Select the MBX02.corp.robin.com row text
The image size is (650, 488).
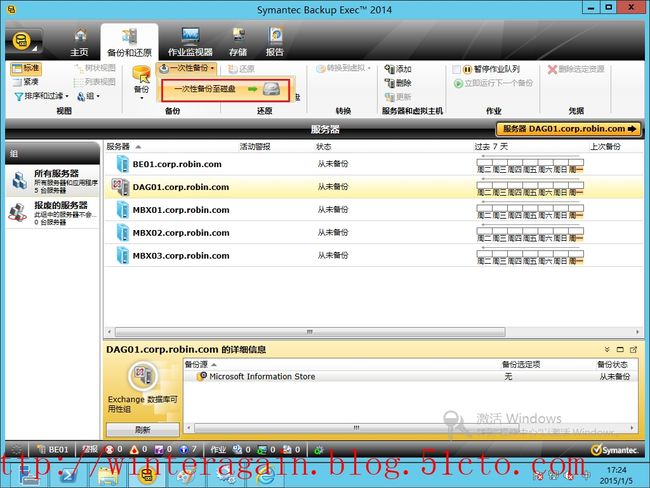click(181, 233)
